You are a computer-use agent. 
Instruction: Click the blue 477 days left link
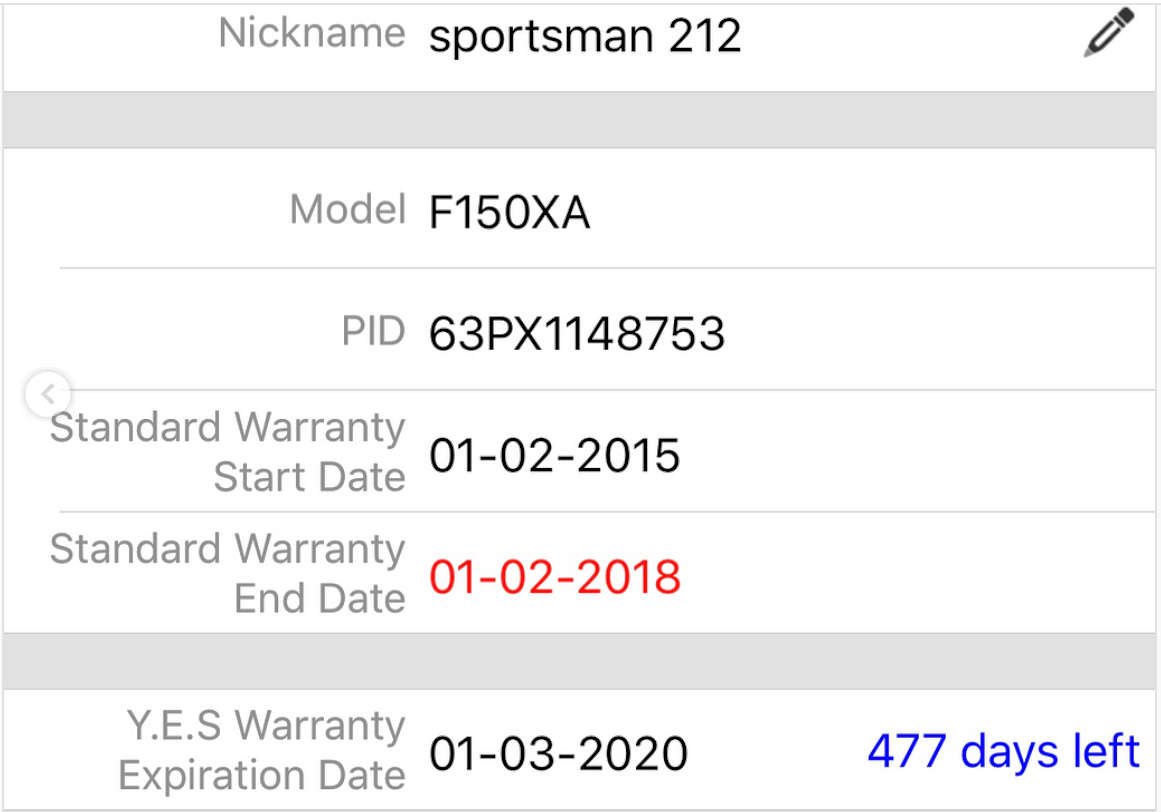1003,751
